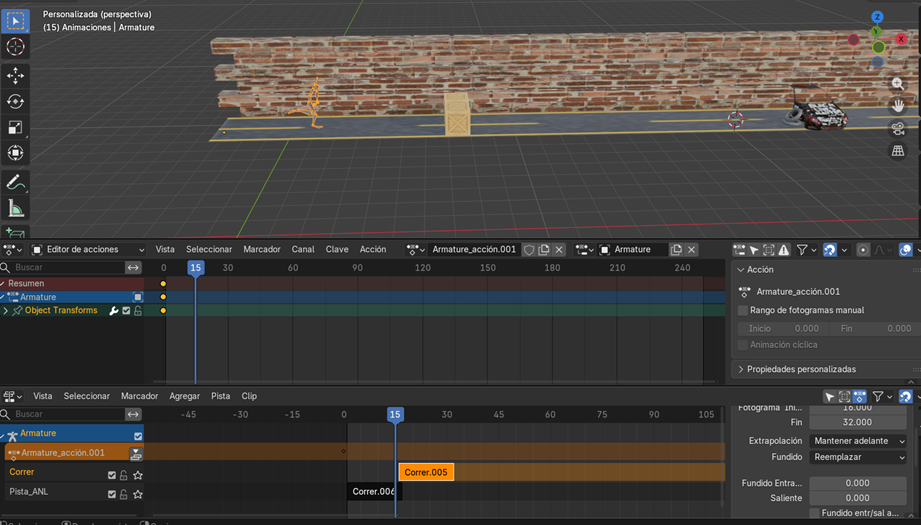Screen dimensions: 921x525
Task: Choose the Scale tool
Action: click(15, 127)
